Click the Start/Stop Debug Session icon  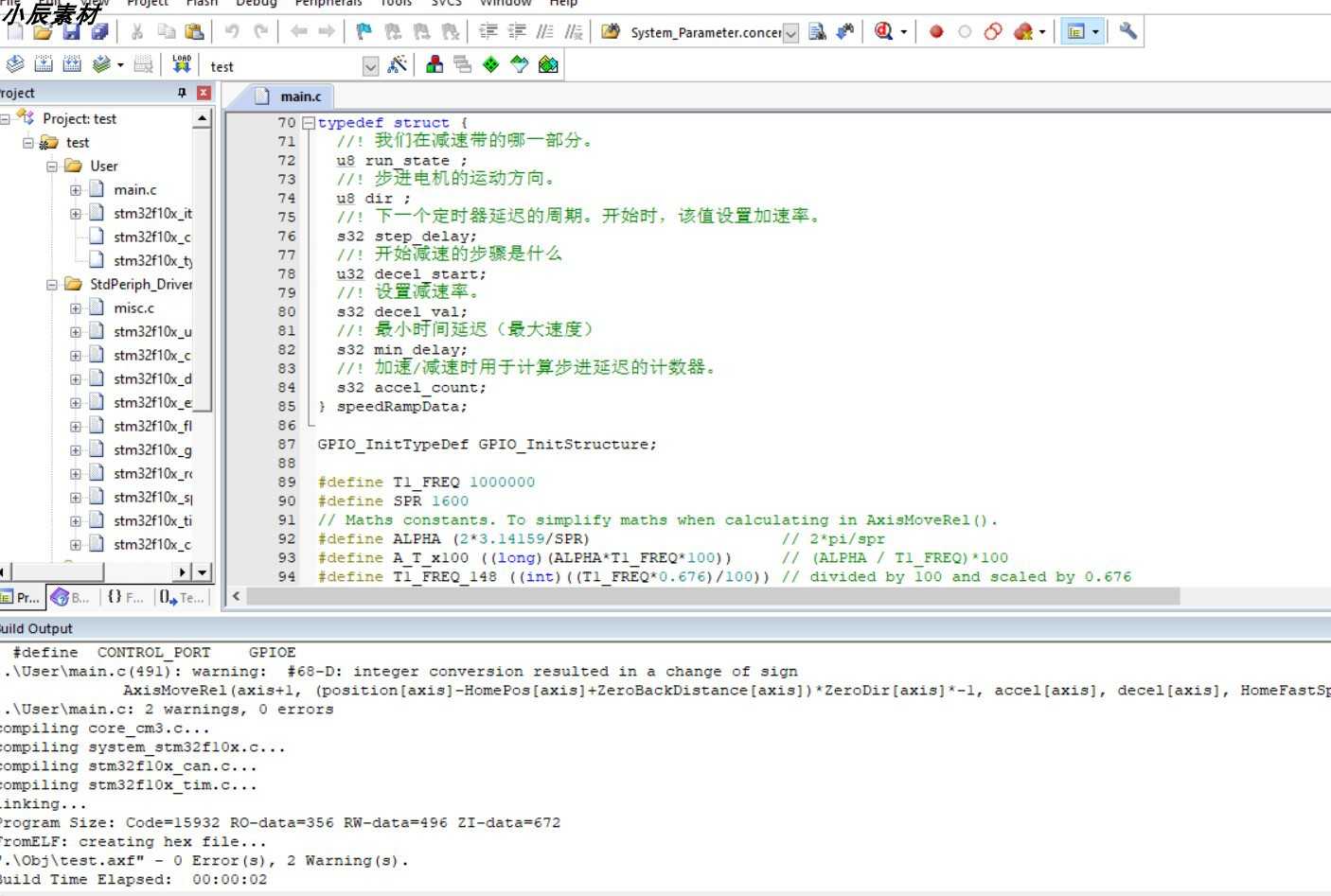pyautogui.click(x=884, y=31)
